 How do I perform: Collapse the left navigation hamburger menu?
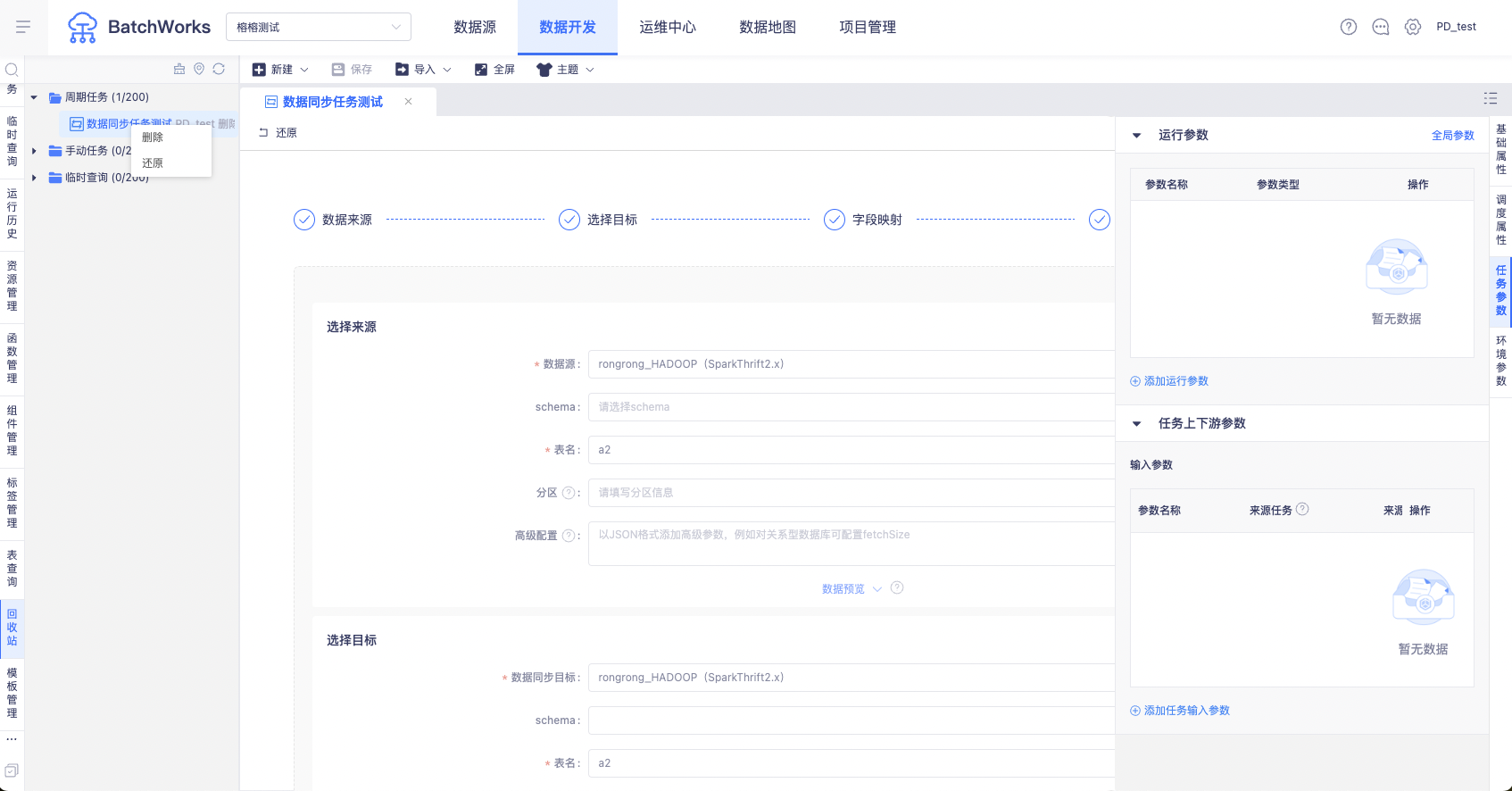[23, 27]
